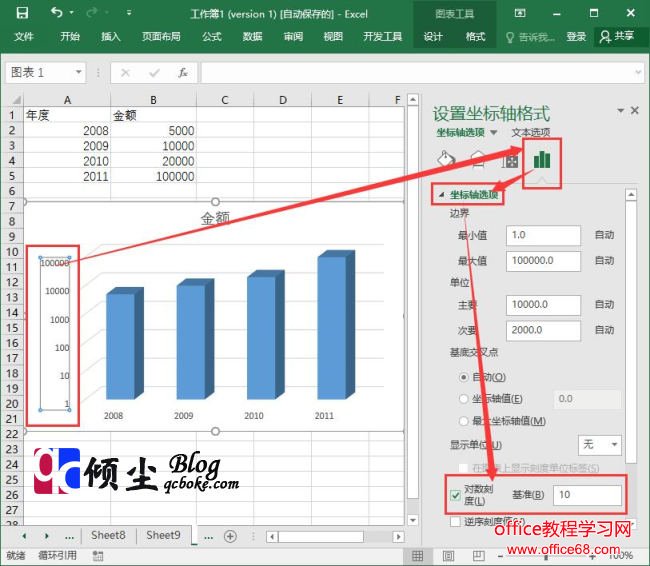Click the next sheet navigation arrow

pos(46,536)
